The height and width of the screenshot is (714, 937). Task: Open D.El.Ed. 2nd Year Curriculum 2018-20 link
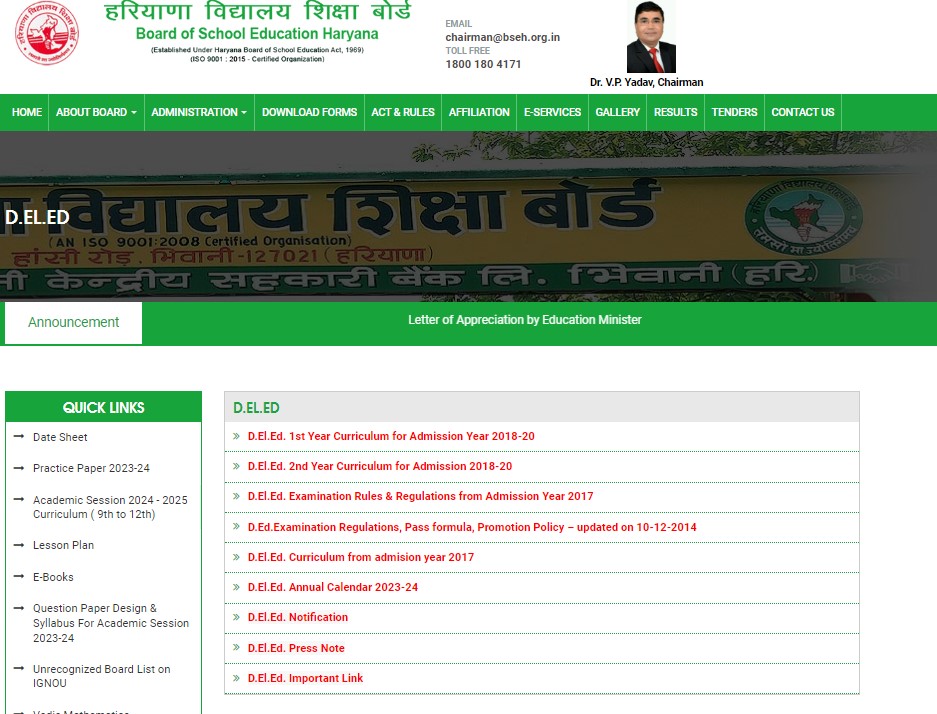(x=379, y=466)
